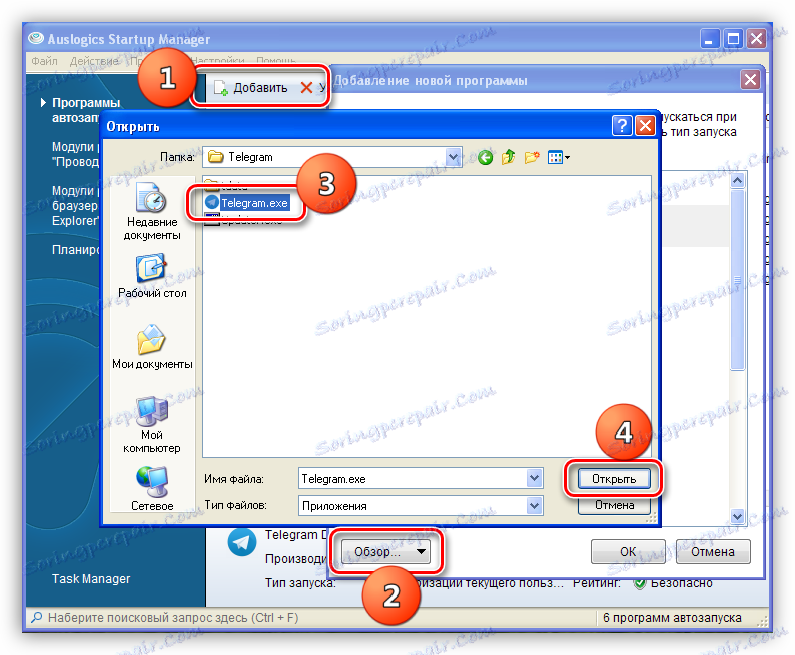
Task: Open the view menu icon
Action: [x=559, y=157]
